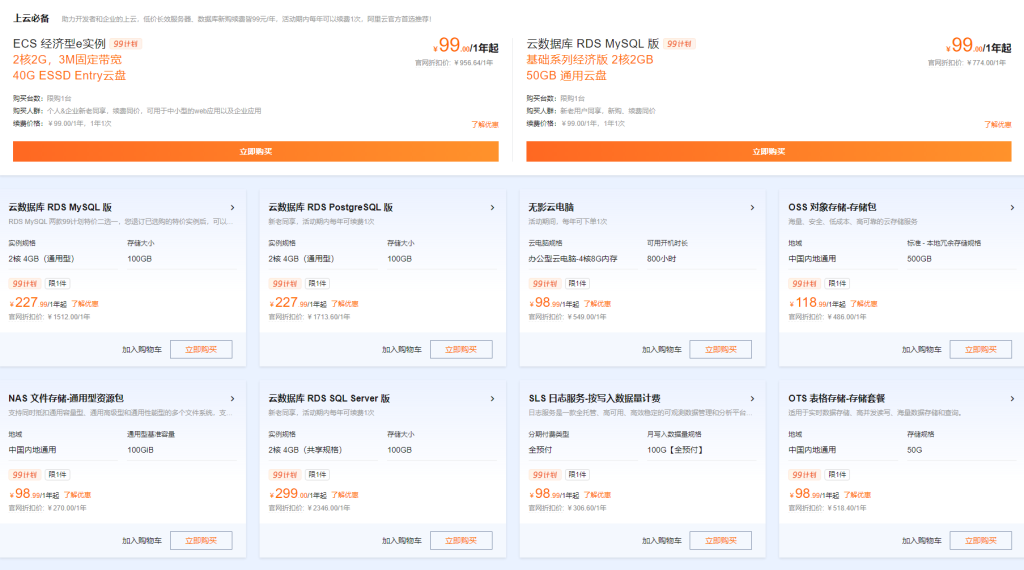Click 立即购买 in the NAS 文件存储 card
The height and width of the screenshot is (570, 1024).
(x=201, y=541)
